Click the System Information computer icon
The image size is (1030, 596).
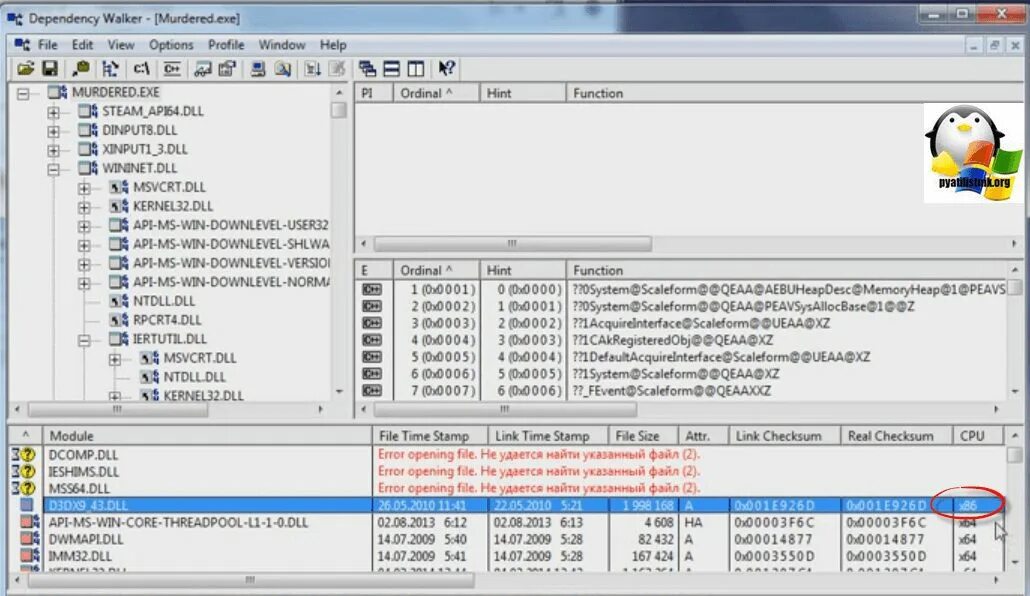(x=258, y=68)
